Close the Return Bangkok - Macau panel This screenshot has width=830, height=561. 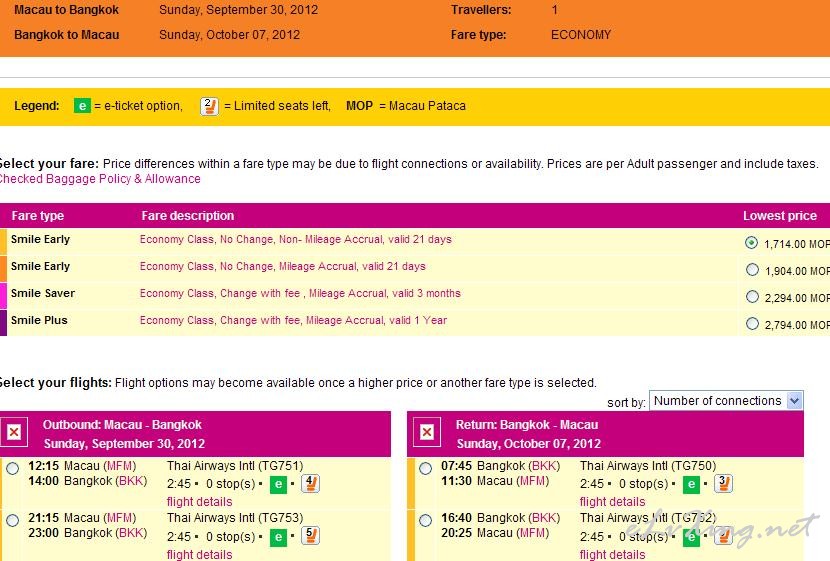coord(427,432)
